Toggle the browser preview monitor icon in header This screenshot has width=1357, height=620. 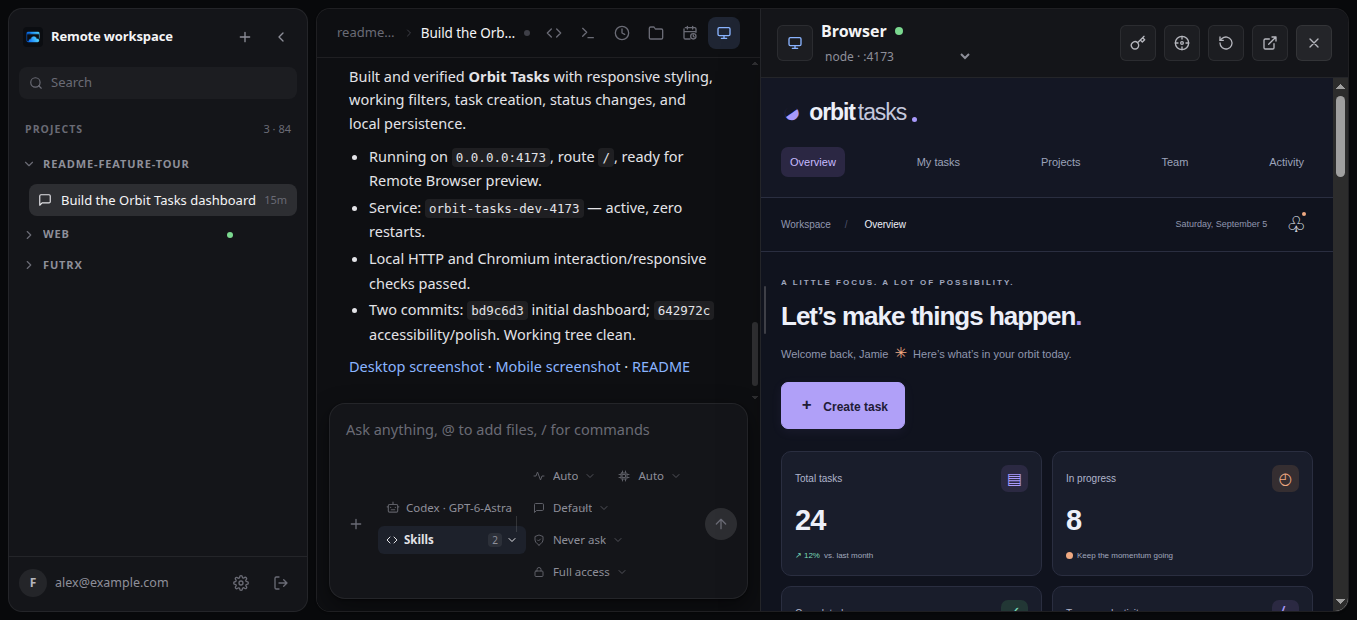point(724,33)
